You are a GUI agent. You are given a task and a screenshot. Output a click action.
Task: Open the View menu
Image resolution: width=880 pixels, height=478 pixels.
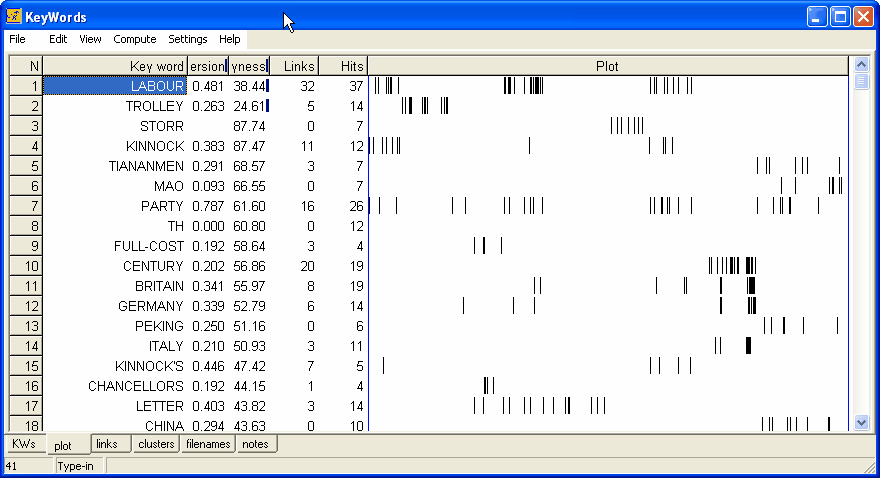coord(90,39)
